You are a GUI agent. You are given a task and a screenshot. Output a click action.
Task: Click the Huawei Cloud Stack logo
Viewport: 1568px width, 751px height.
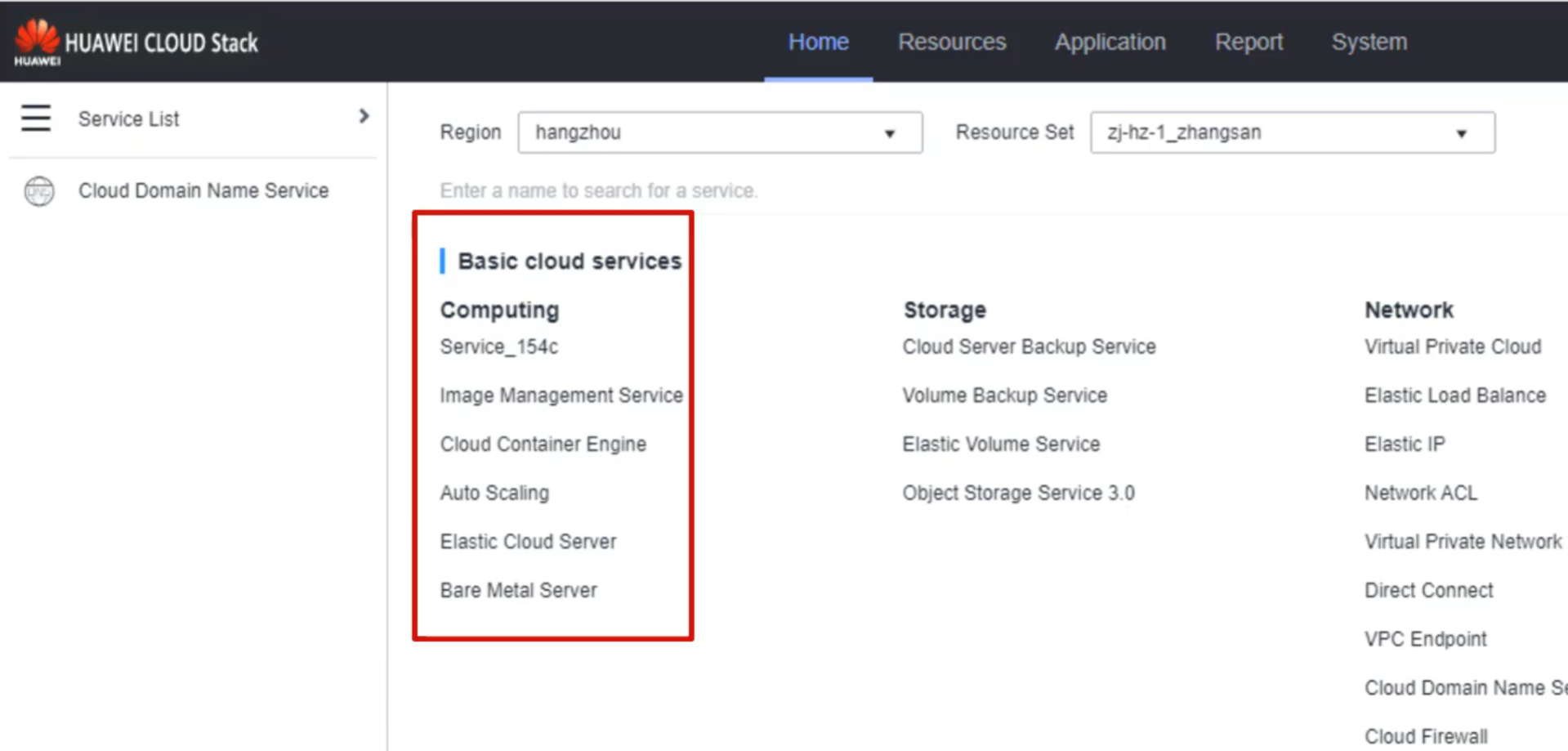point(136,42)
